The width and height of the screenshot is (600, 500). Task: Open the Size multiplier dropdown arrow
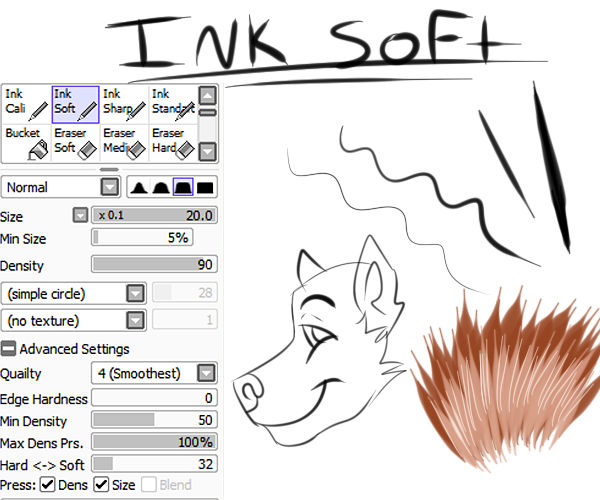click(80, 215)
